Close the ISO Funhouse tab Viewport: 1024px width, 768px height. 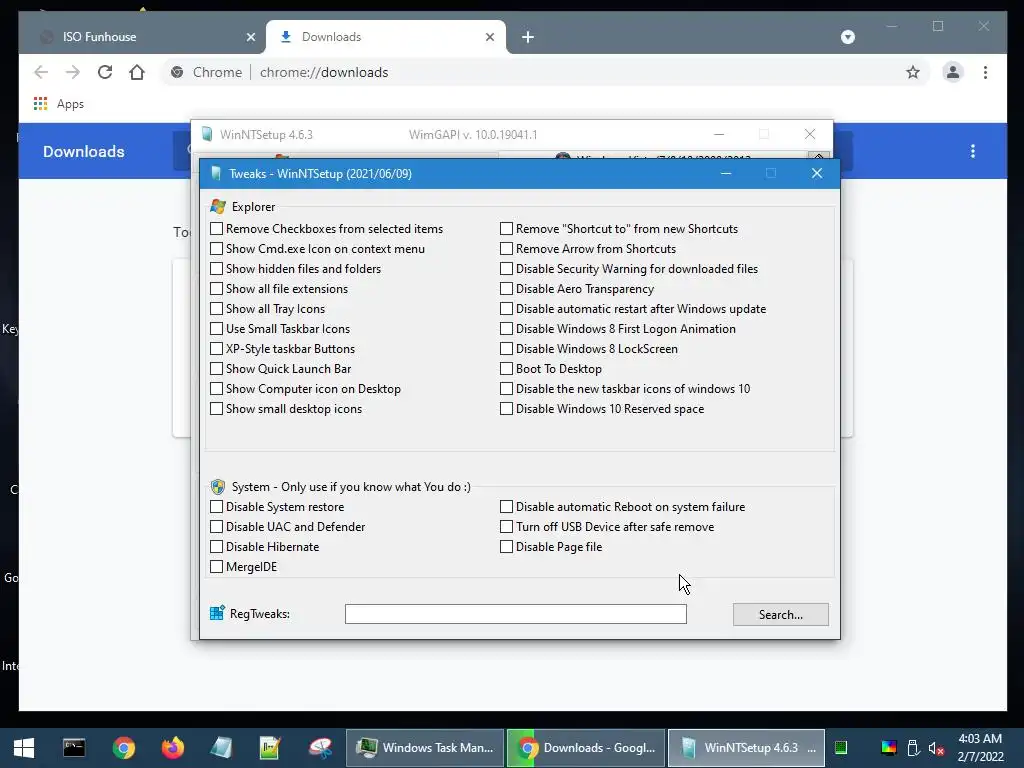251,37
